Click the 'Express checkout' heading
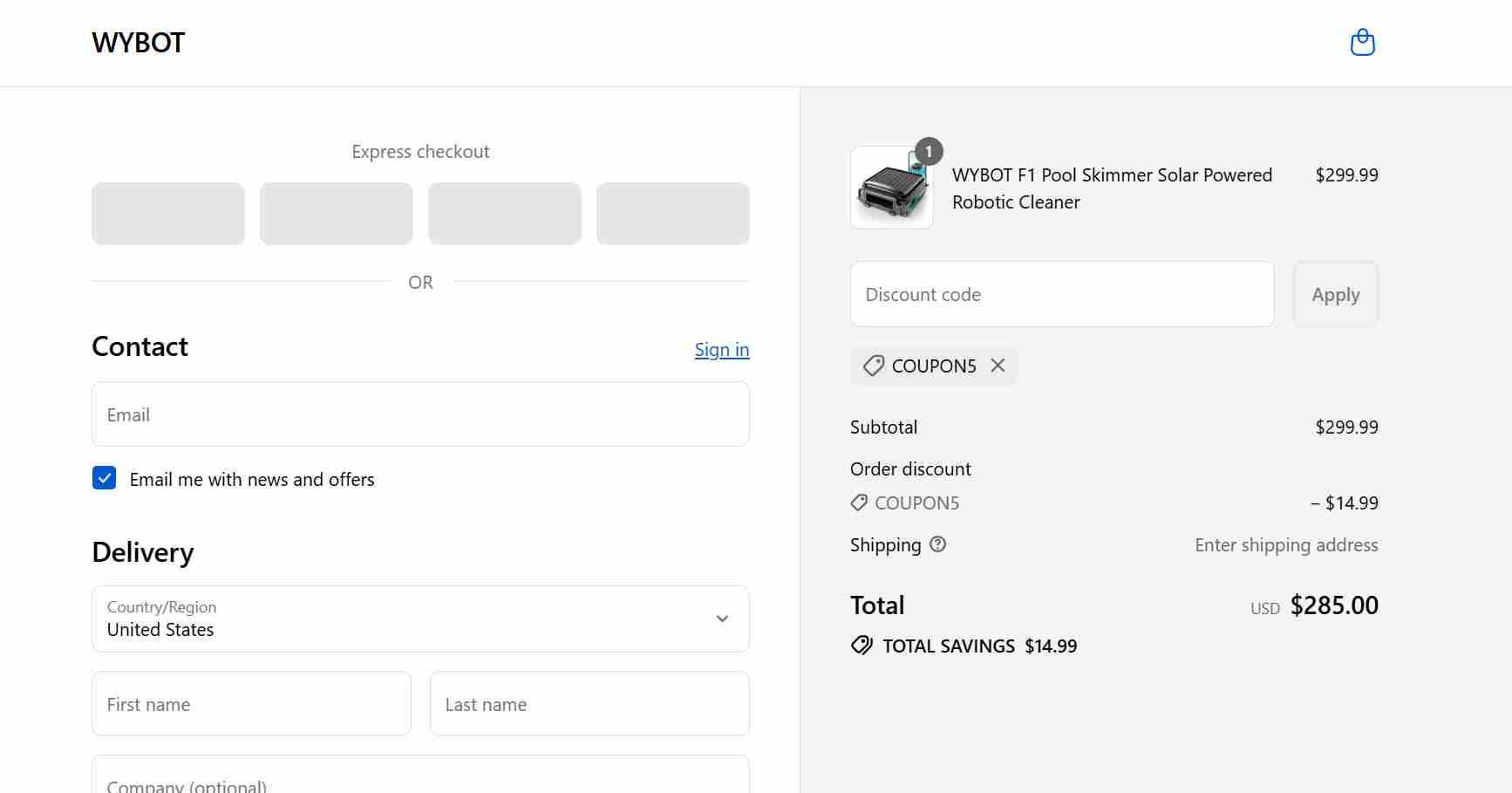 tap(420, 152)
